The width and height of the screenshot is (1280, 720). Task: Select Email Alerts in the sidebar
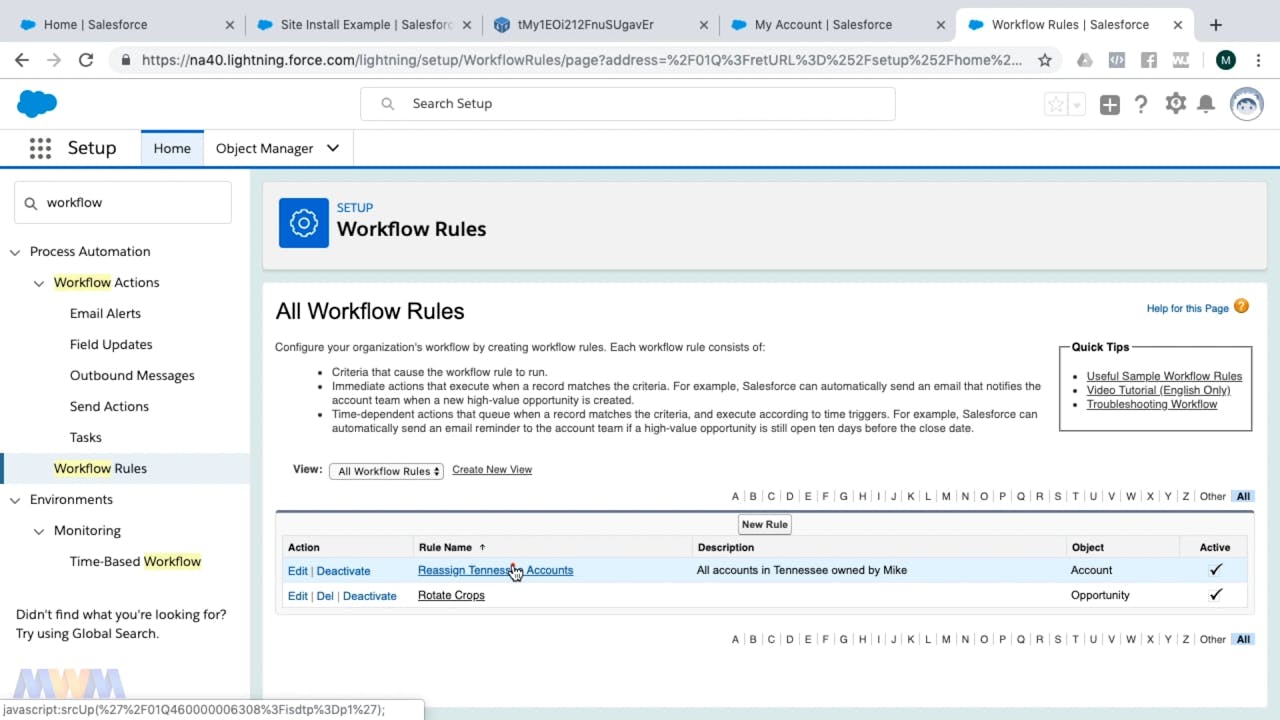click(x=105, y=313)
